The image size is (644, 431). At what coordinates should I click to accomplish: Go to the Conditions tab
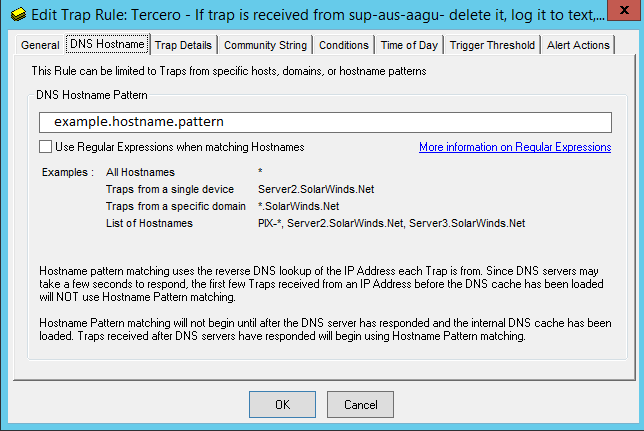pos(344,45)
